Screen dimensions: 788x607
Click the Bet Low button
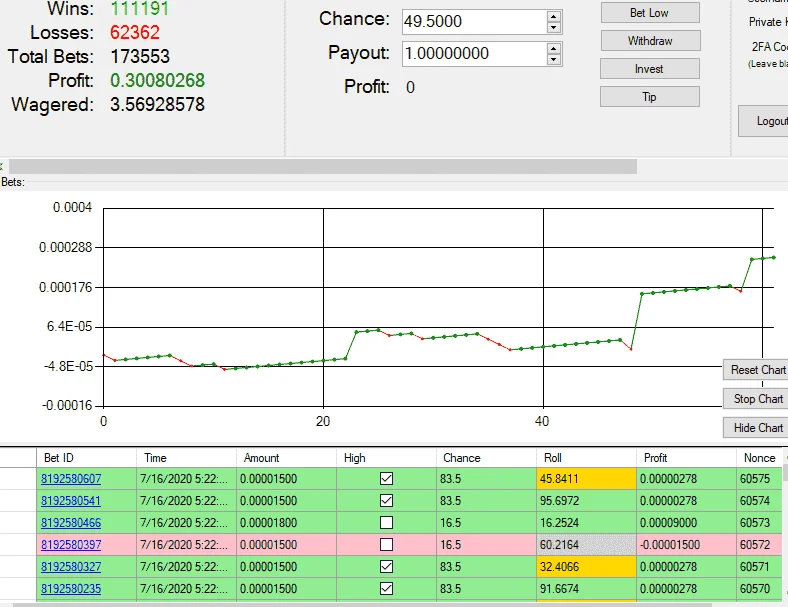point(650,13)
